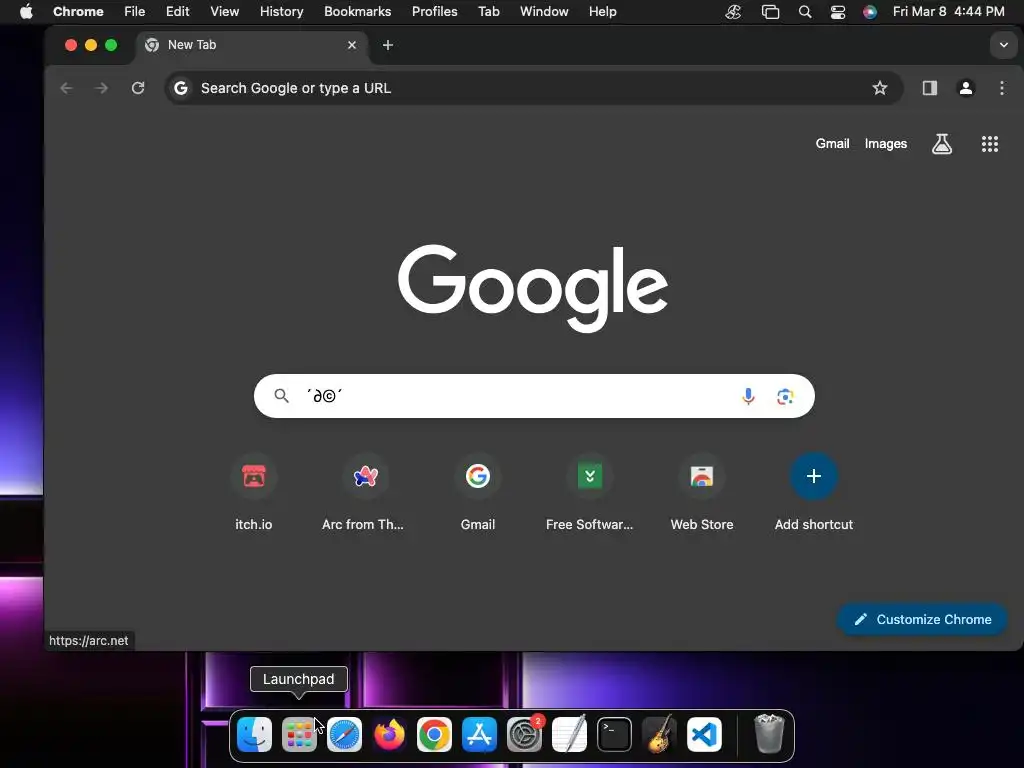Viewport: 1024px width, 768px height.
Task: Click the Chrome back navigation arrow
Action: pos(66,88)
